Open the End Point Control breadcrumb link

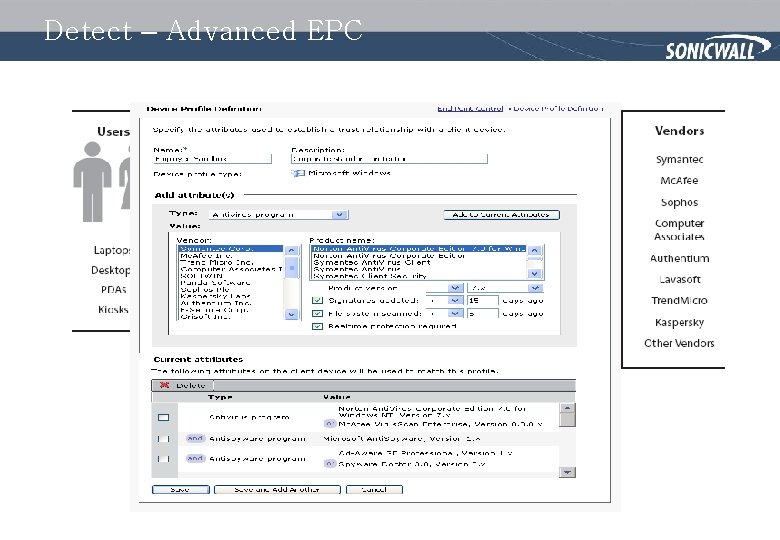coord(470,108)
